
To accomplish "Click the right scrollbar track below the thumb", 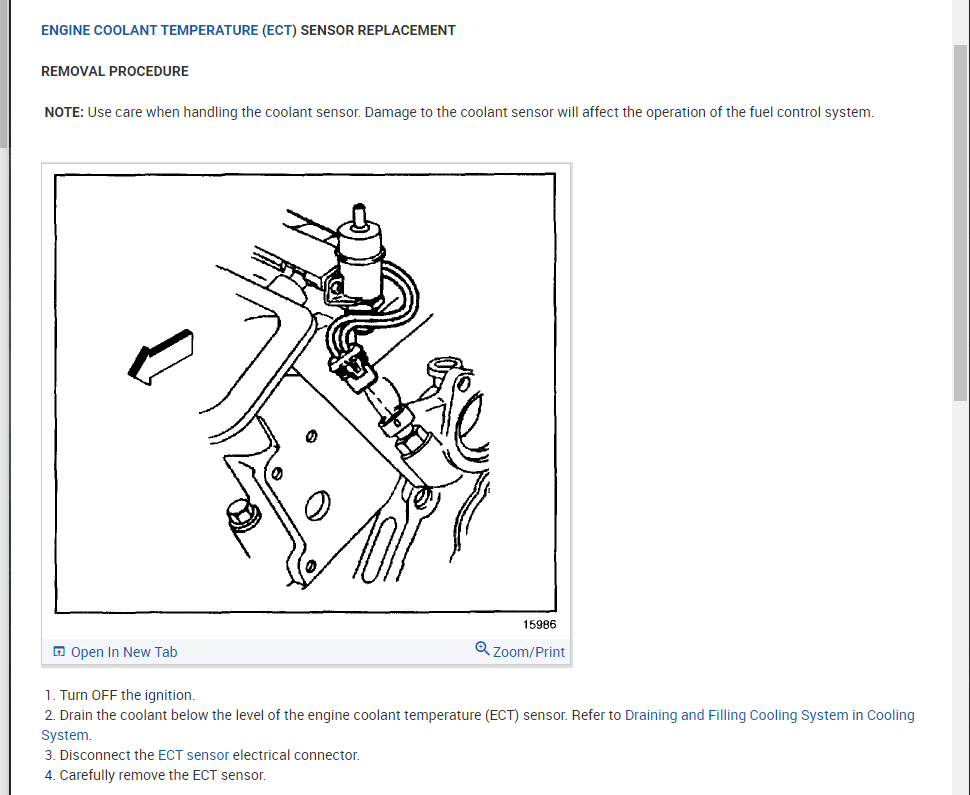I will (961, 594).
